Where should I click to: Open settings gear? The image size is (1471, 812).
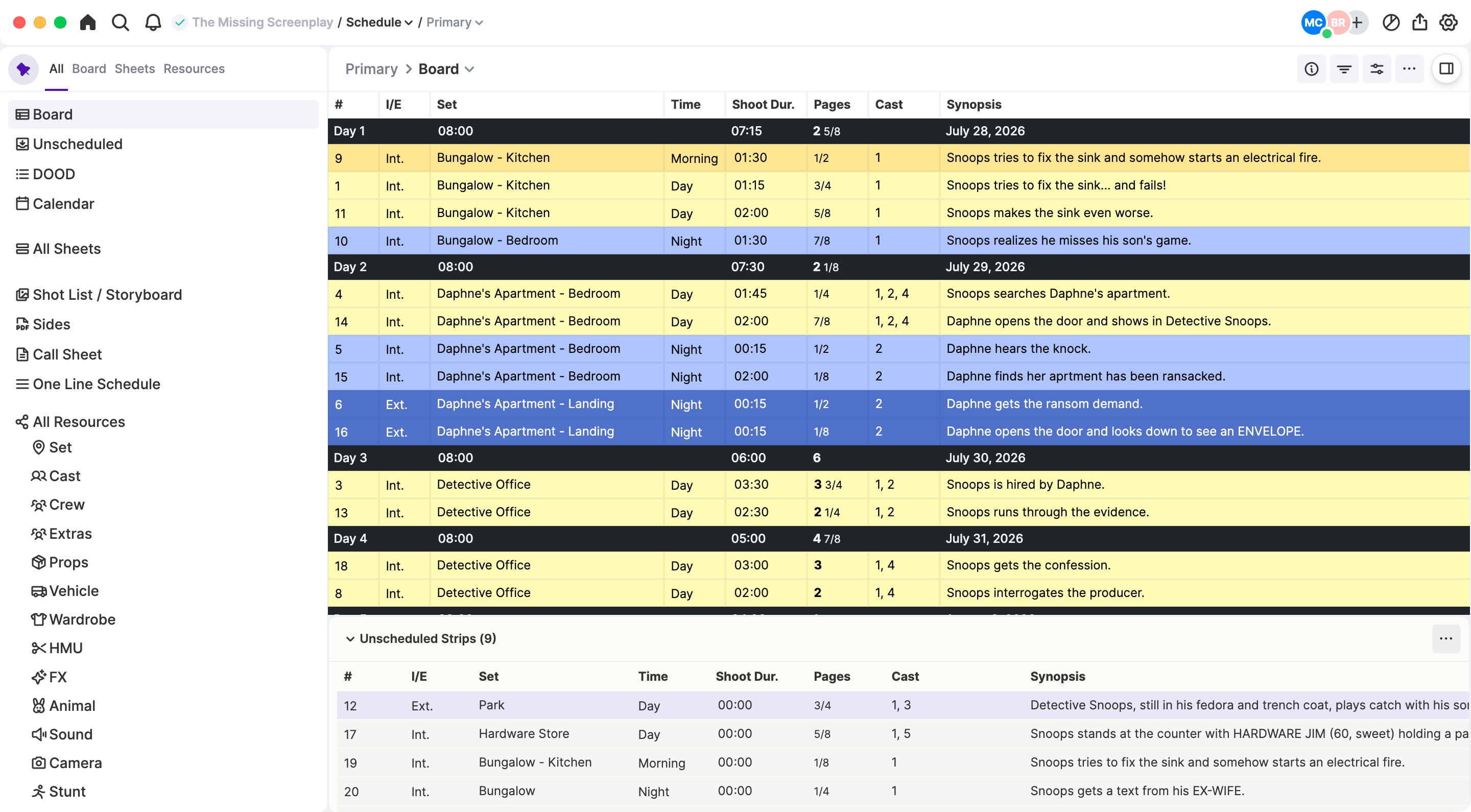(1449, 22)
